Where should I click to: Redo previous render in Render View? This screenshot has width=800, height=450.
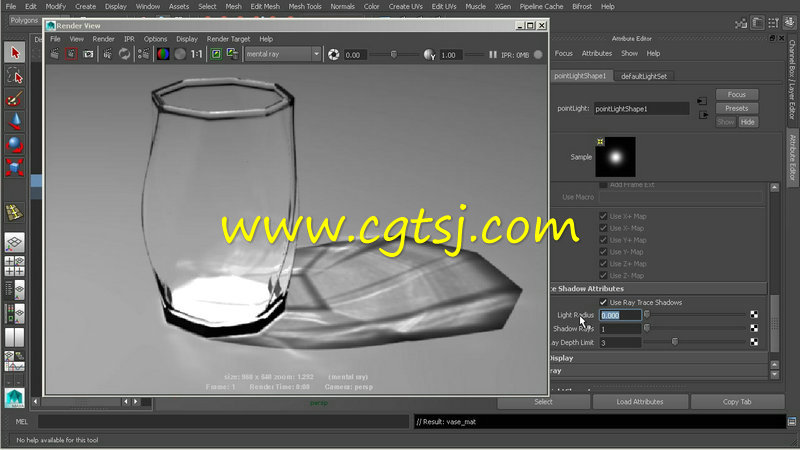pyautogui.click(x=55, y=54)
